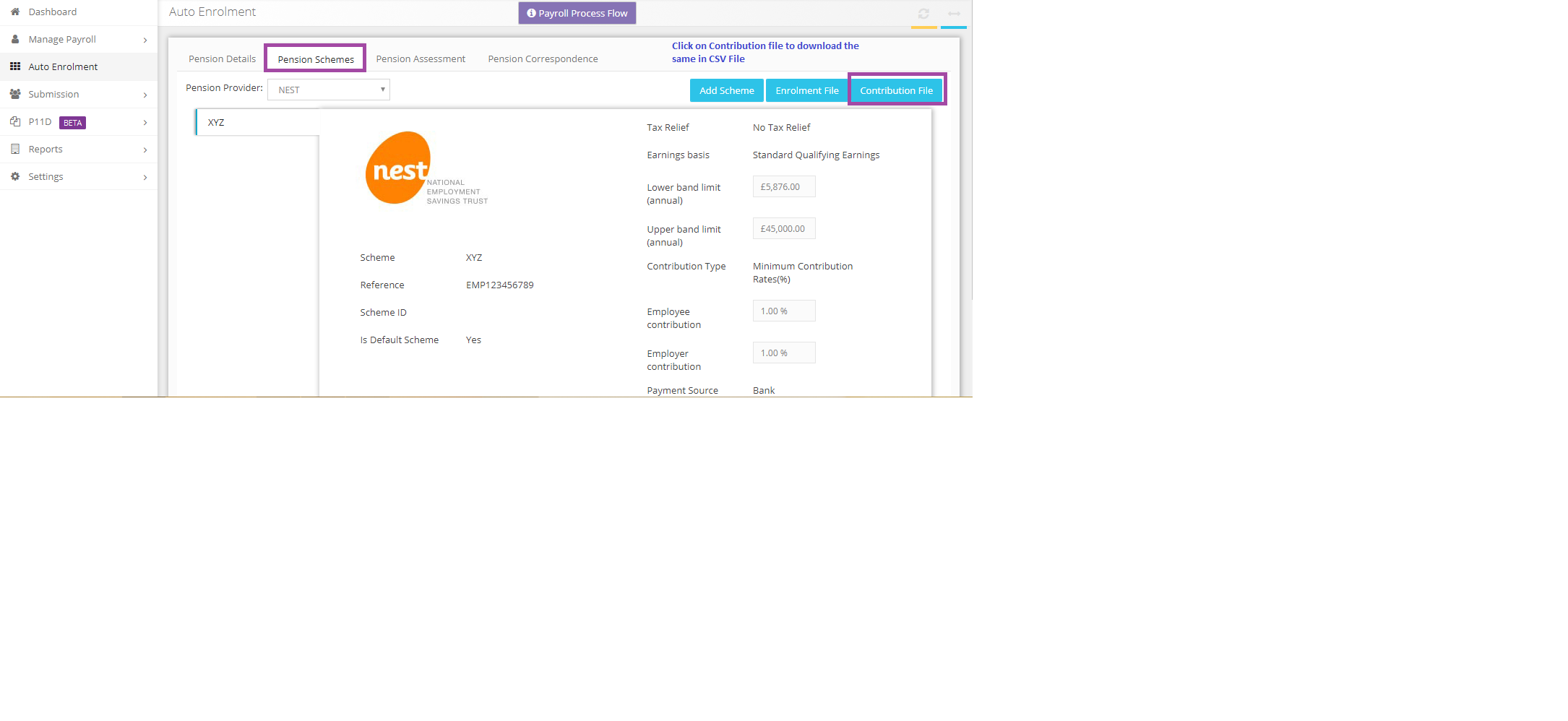Click the horizontal arrows icon in header

click(954, 14)
